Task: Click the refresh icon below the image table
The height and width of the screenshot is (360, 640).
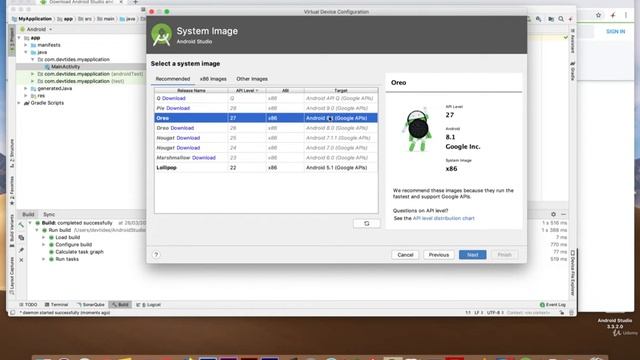Action: tap(367, 224)
